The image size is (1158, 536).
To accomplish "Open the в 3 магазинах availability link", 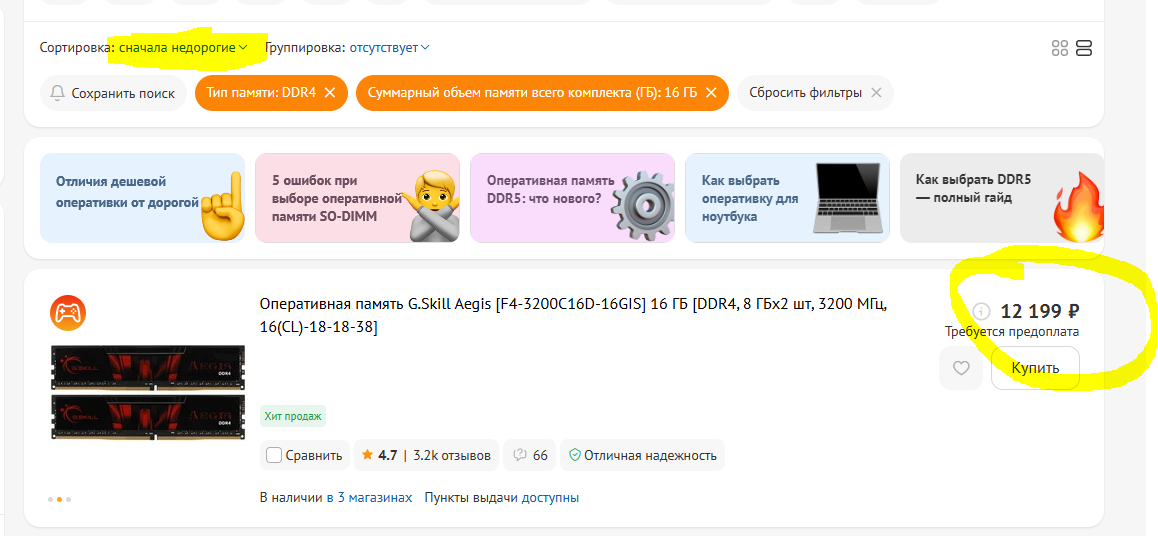I will [369, 498].
